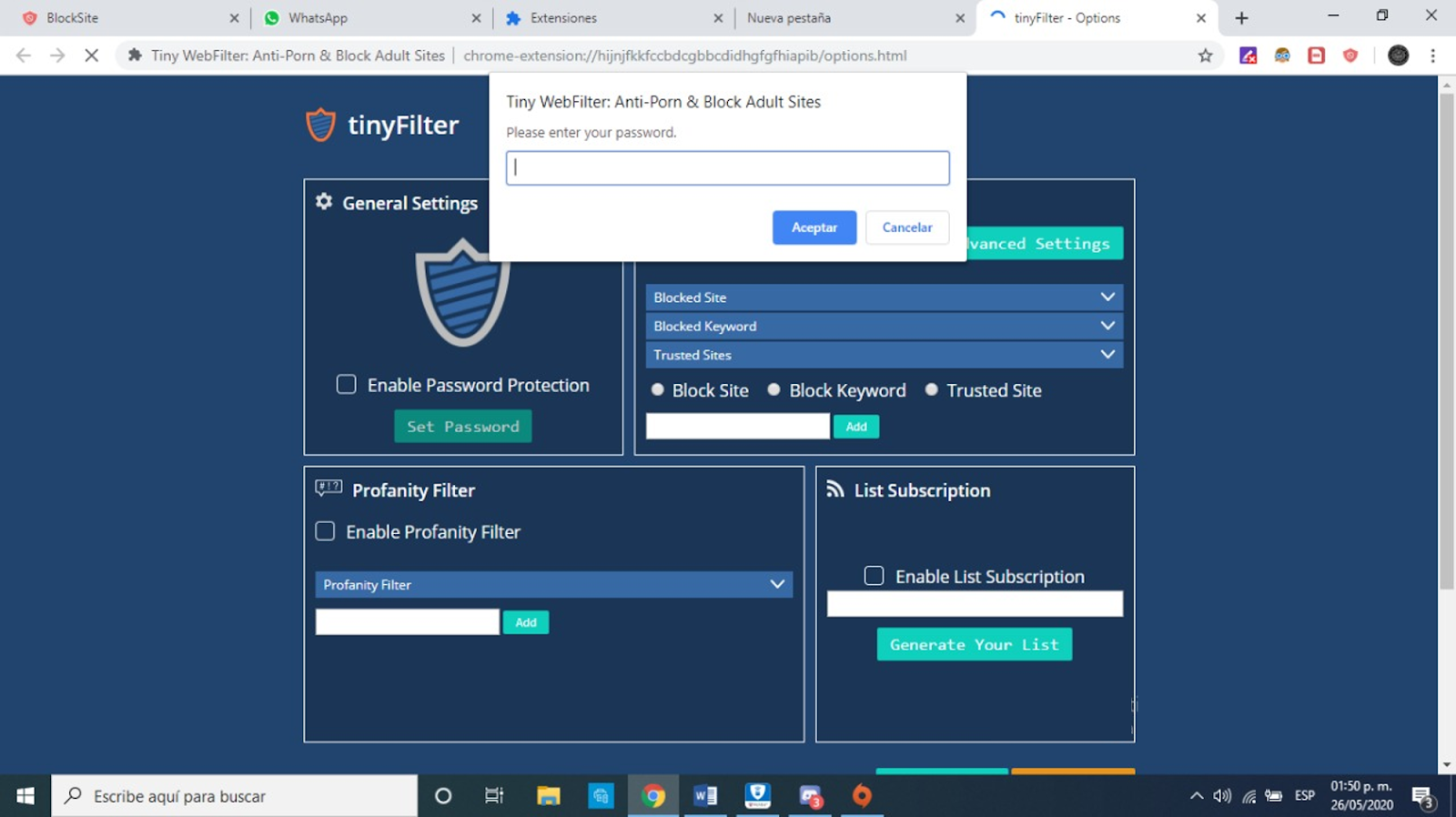Open the Windows Start menu
Image resolution: width=1456 pixels, height=817 pixels.
[x=25, y=796]
